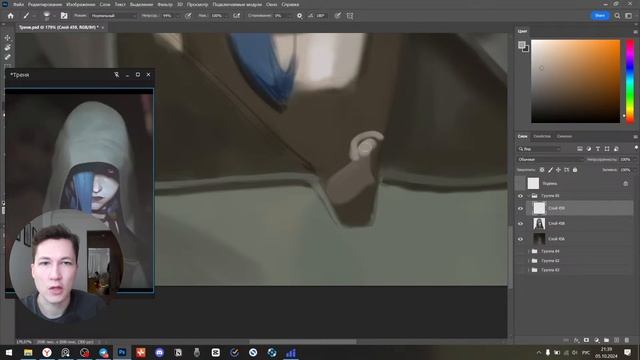
Task: Click the brush angle icon
Action: point(311,16)
